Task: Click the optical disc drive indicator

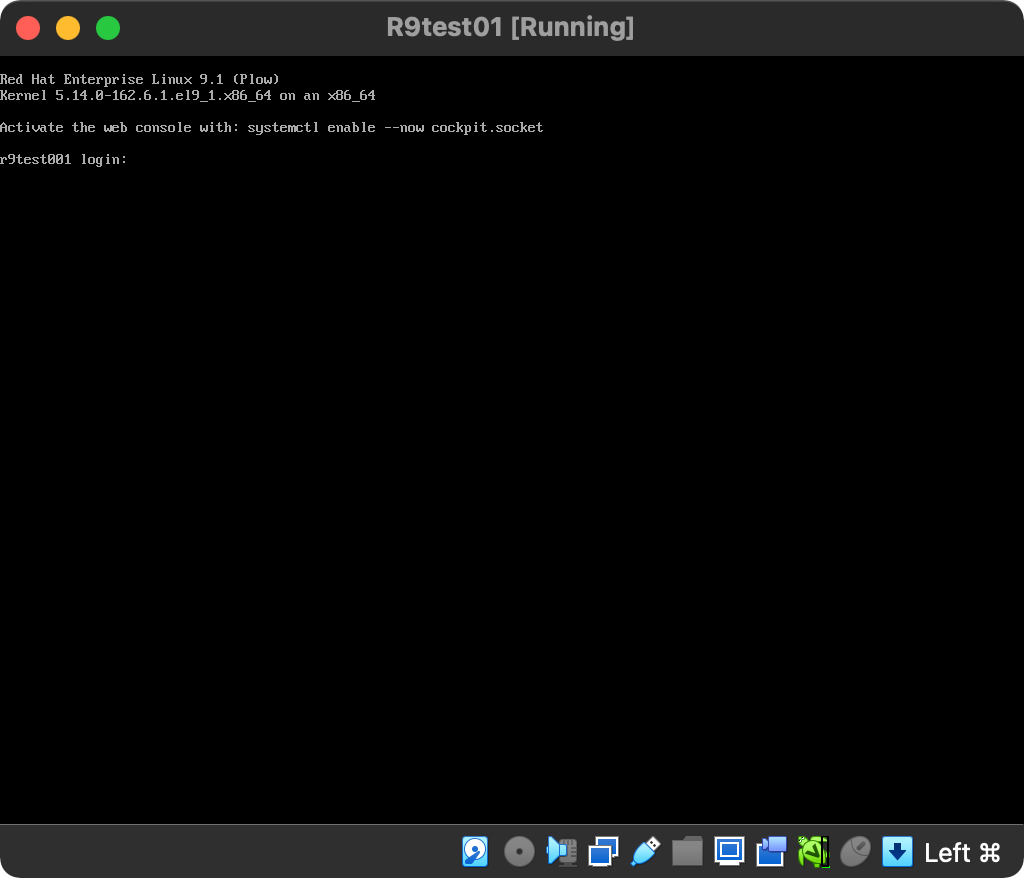Action: [519, 852]
